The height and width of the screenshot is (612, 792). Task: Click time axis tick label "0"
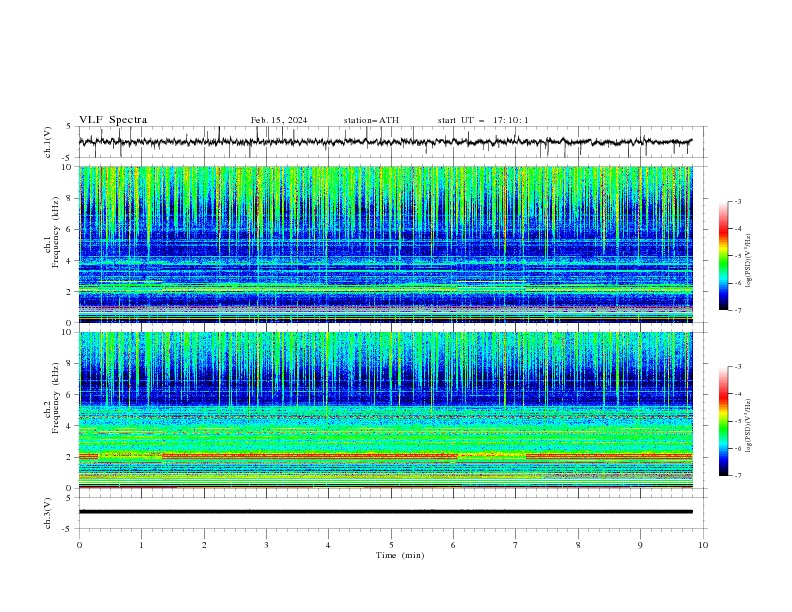79,545
